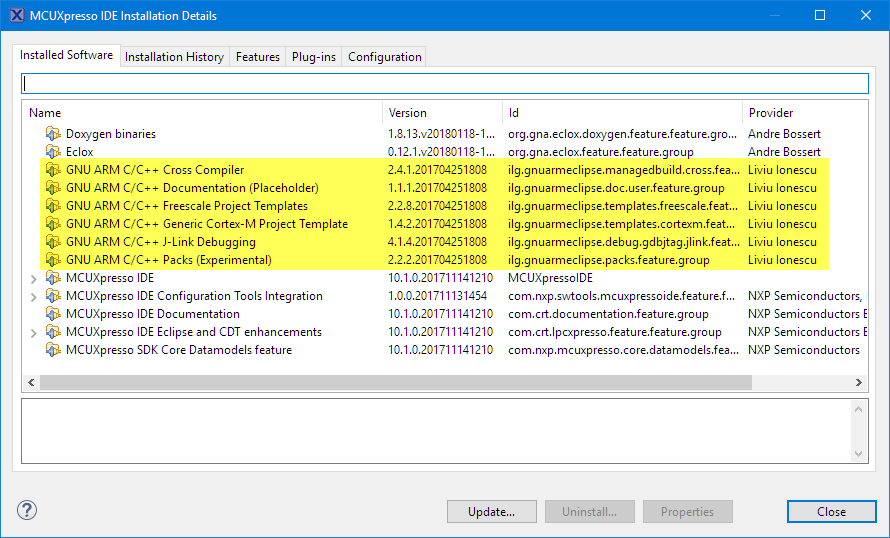Click the Close button at bottom

832,511
